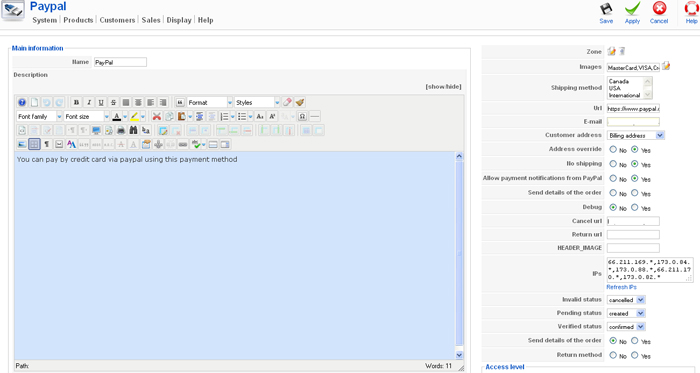This screenshot has width=700, height=373.
Task: Open Find with the binoculars icon
Action: tap(133, 130)
